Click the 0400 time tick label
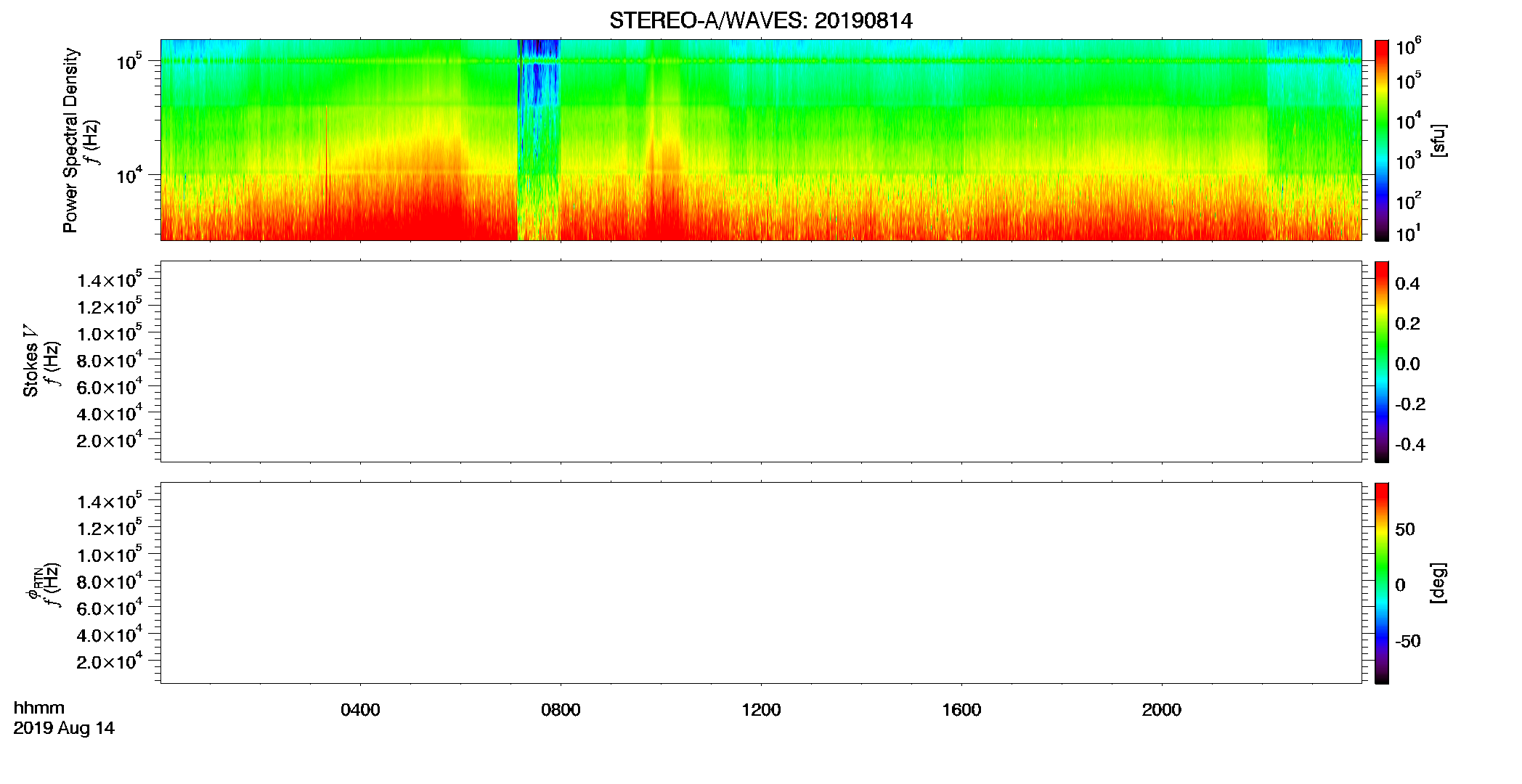This screenshot has height=784, width=1522. point(360,710)
